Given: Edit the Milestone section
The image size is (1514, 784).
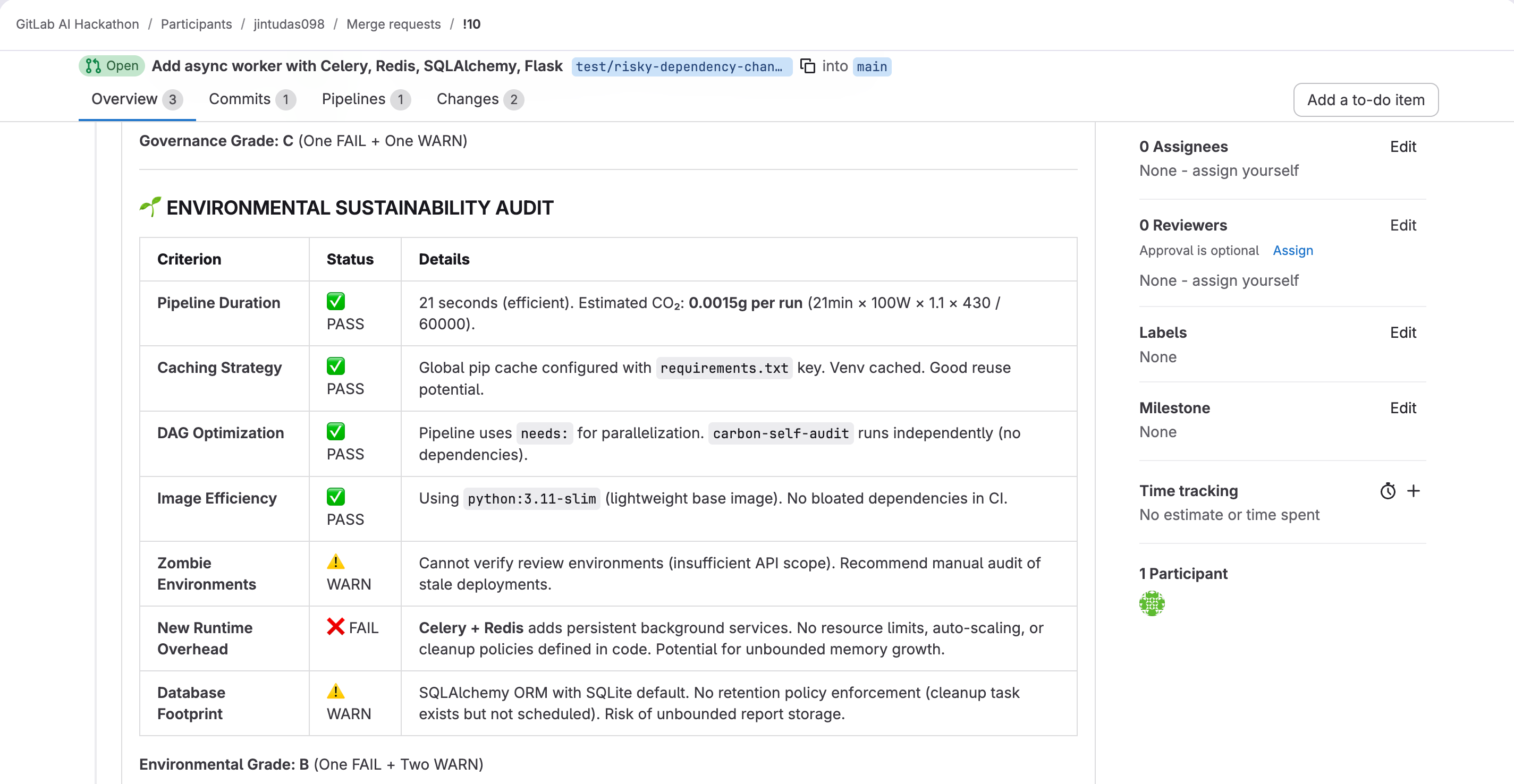Looking at the screenshot, I should [x=1402, y=407].
